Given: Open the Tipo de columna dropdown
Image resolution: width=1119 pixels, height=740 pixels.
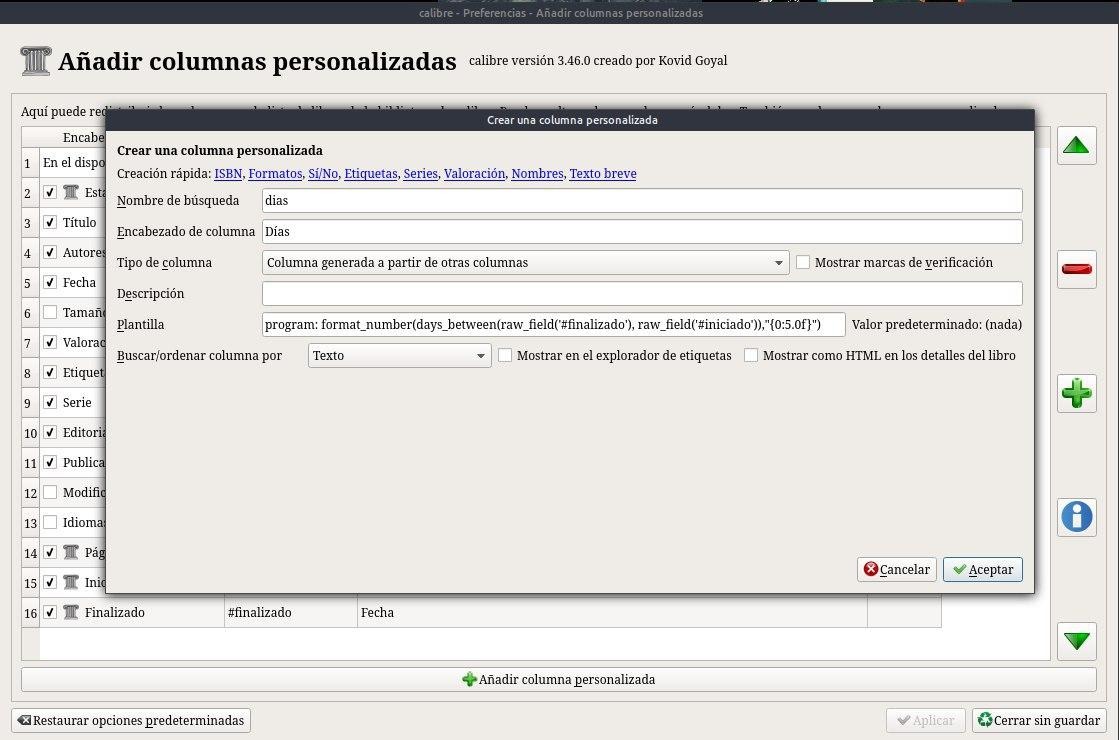Looking at the screenshot, I should point(525,263).
